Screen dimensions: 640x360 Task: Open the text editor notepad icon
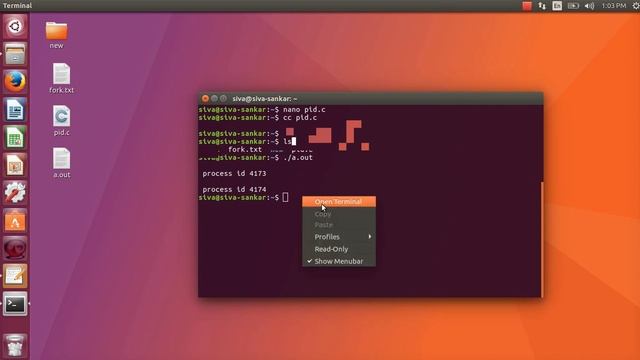(x=15, y=276)
